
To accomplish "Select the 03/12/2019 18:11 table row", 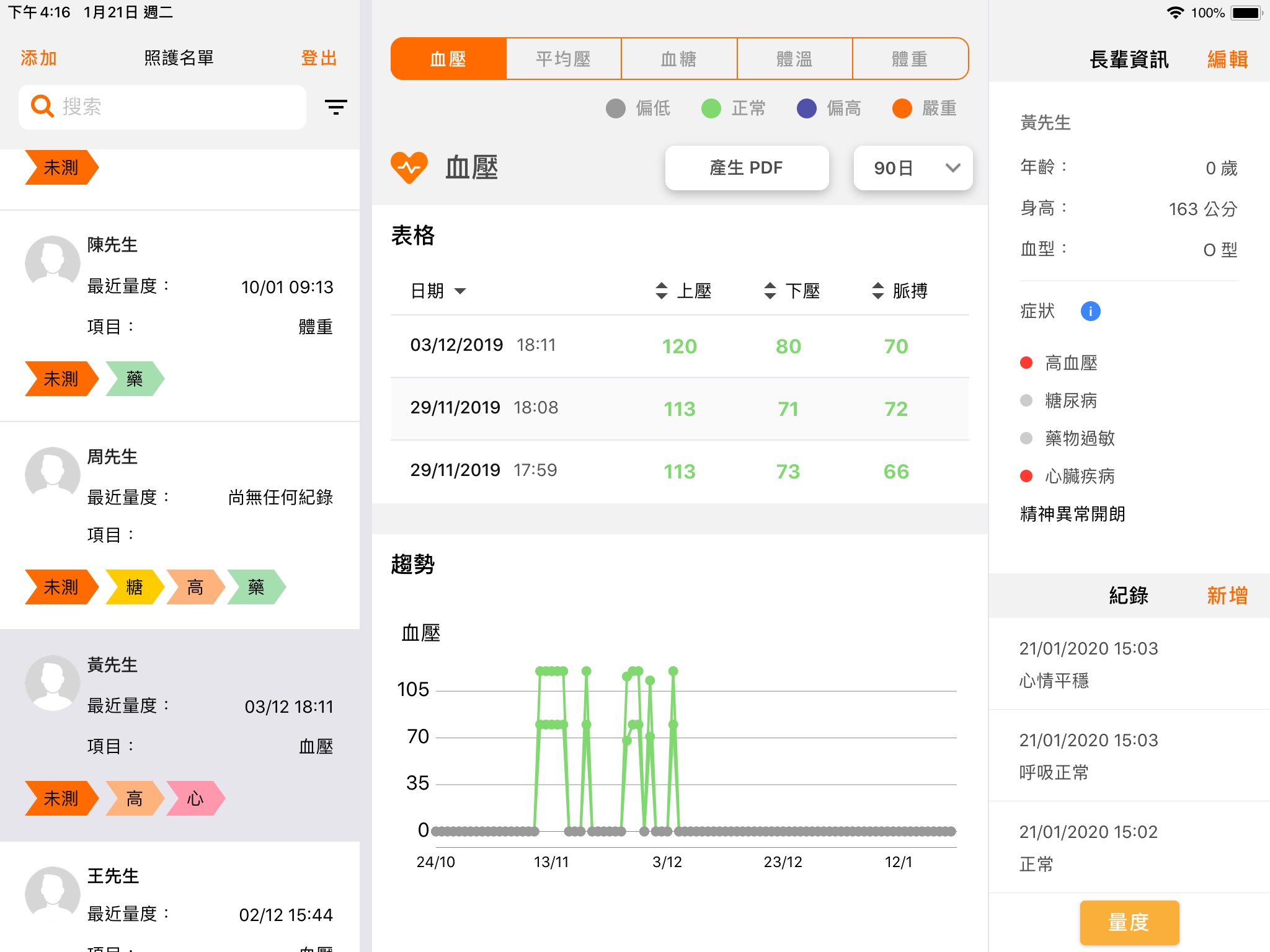I will tap(680, 346).
